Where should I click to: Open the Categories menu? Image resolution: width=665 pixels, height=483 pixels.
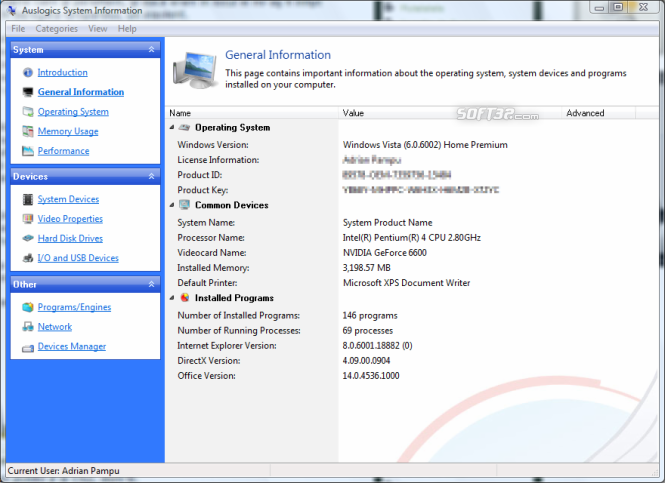[56, 29]
